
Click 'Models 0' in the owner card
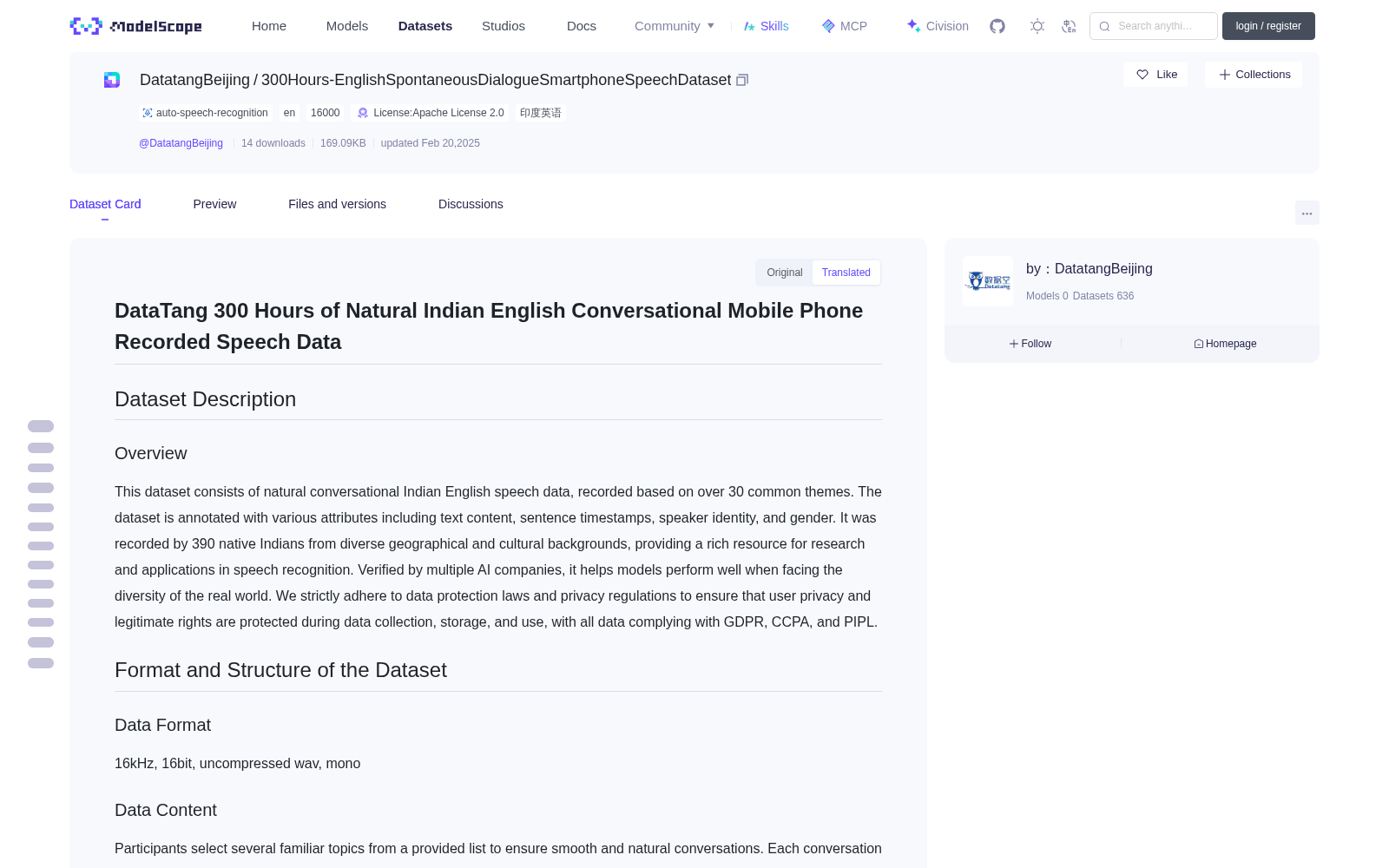1047,296
